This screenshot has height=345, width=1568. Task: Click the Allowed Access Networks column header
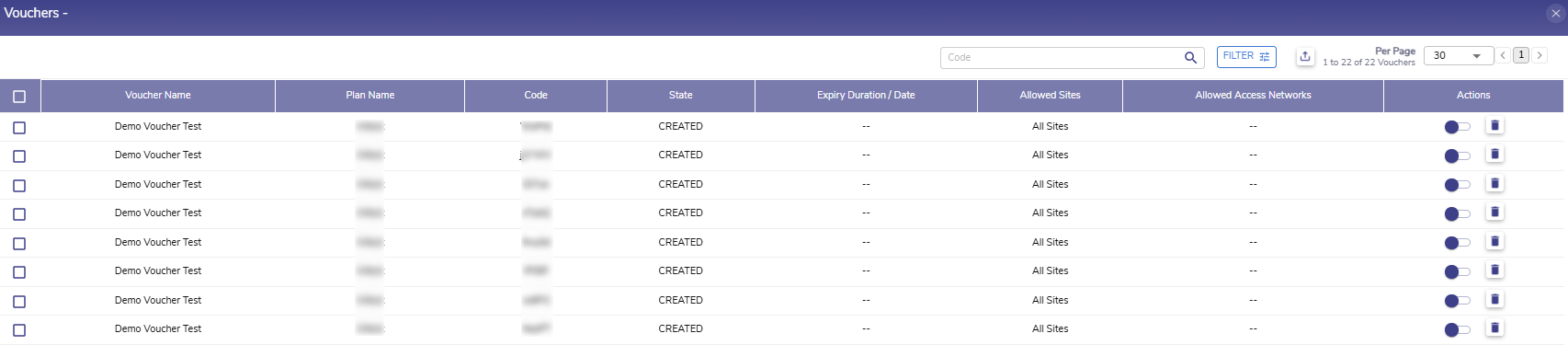pyautogui.click(x=1253, y=96)
